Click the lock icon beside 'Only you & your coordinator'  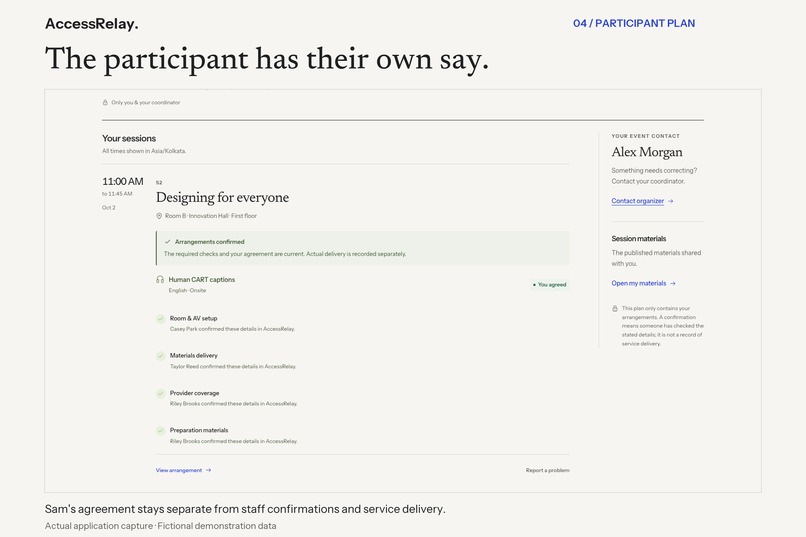point(105,102)
